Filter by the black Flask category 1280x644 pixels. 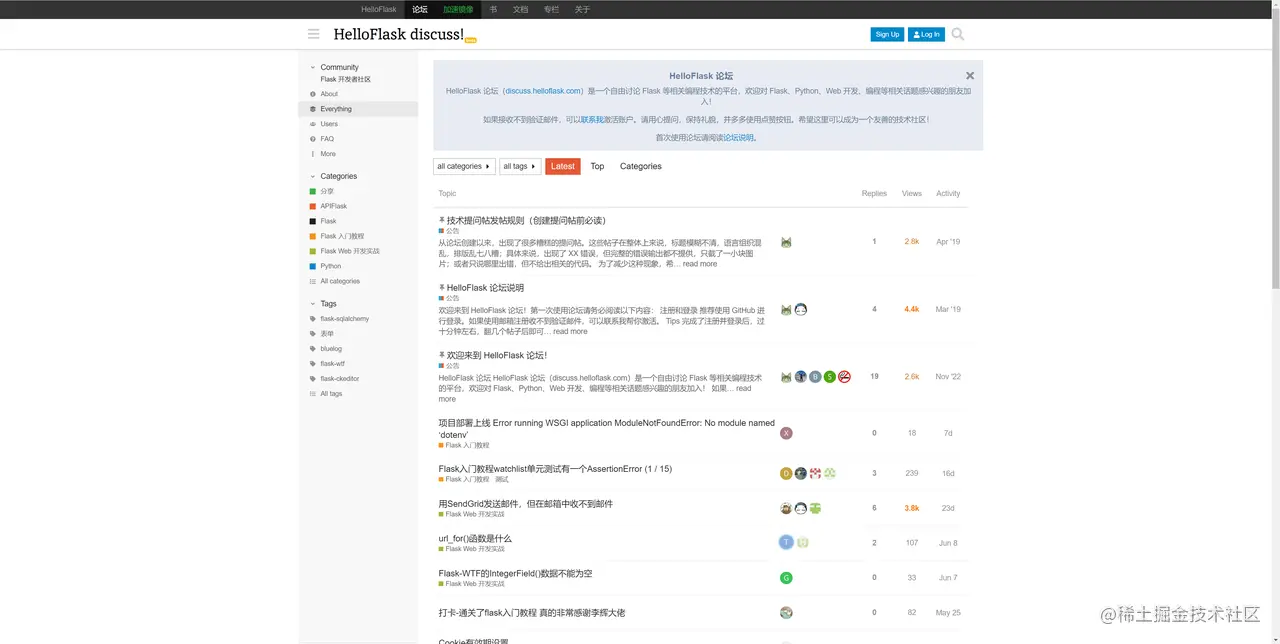pos(323,221)
